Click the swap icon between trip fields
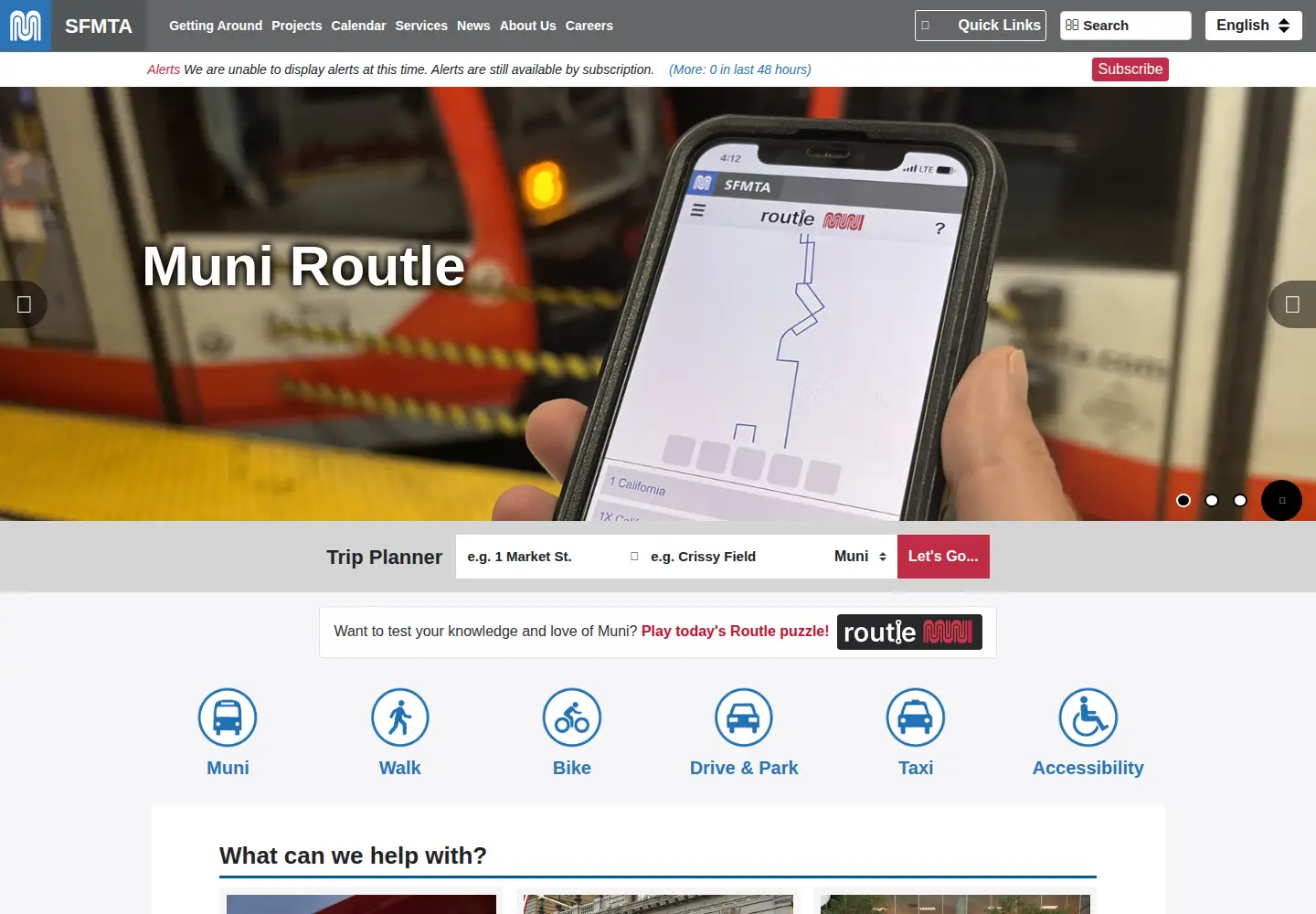Screen dimensions: 1316x914 (634, 557)
